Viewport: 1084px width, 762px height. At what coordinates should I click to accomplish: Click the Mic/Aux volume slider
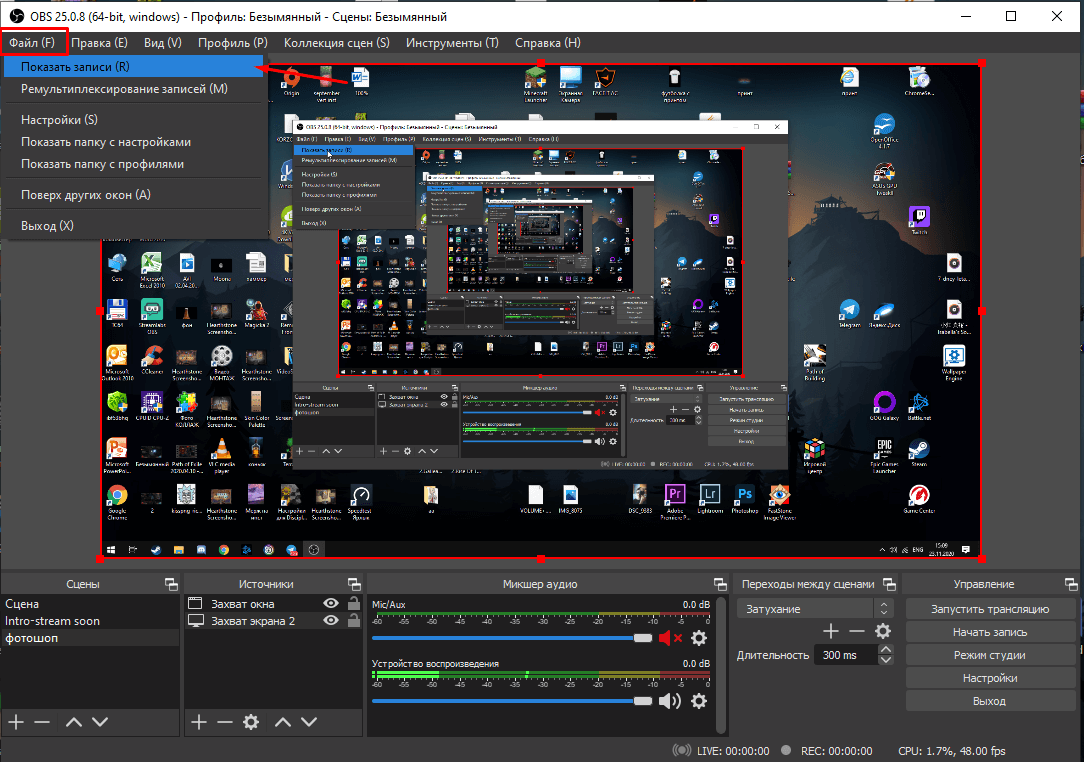(512, 638)
